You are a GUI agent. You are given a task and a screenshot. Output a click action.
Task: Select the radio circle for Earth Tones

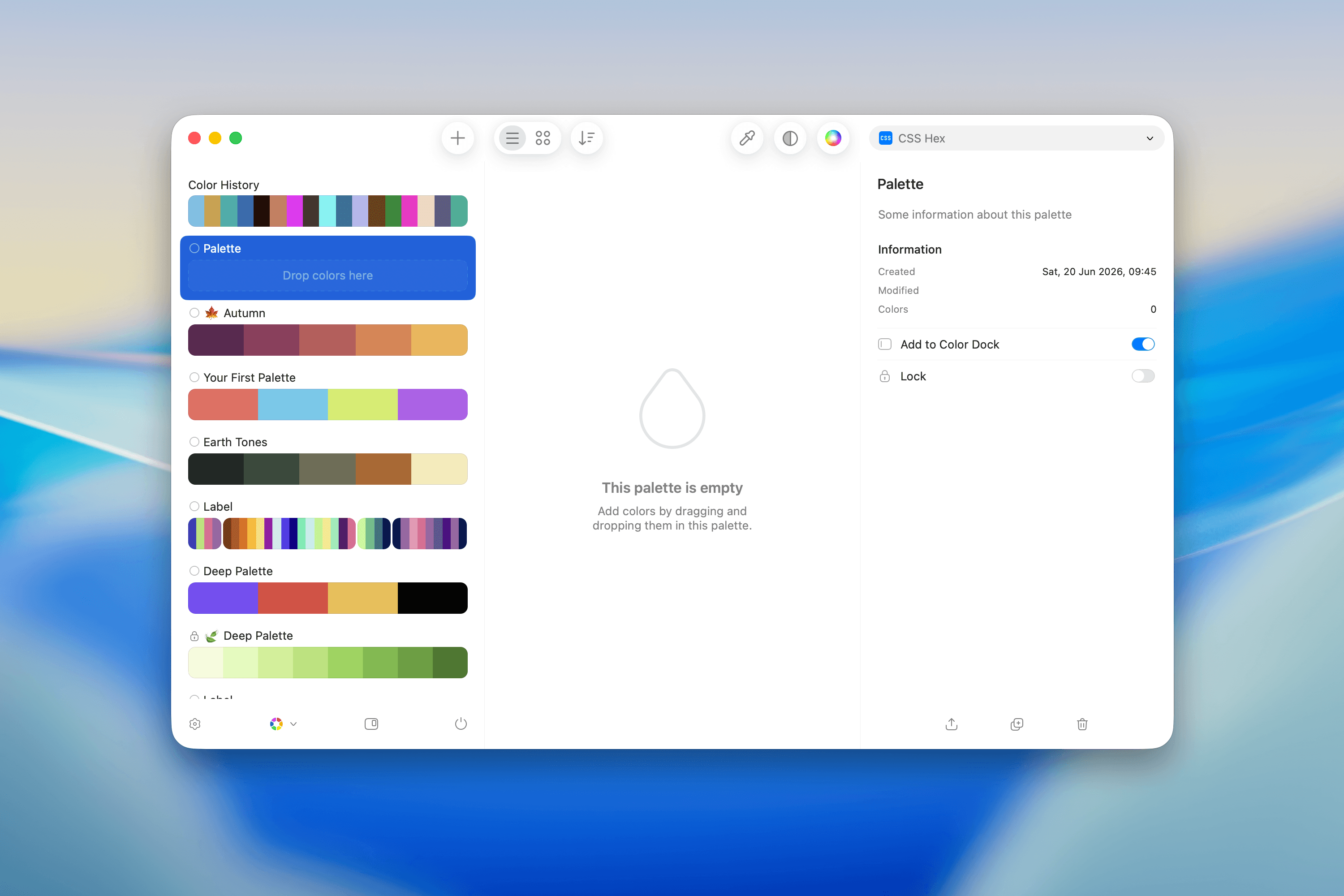[x=194, y=442]
